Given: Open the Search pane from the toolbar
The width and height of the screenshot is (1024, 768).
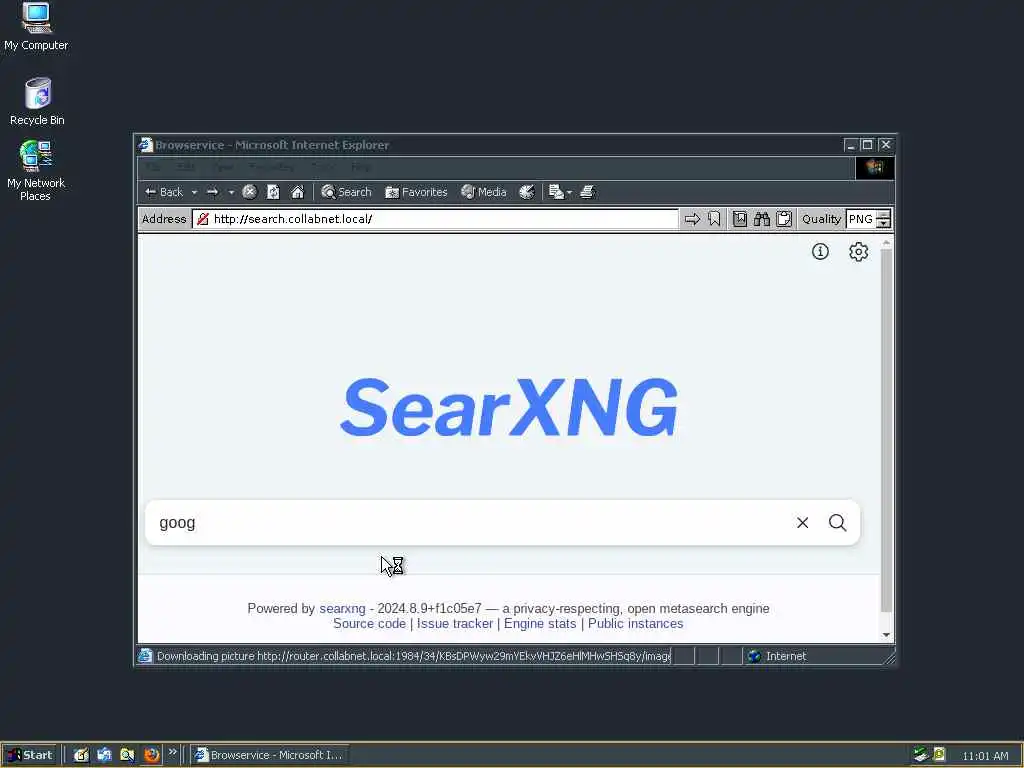Looking at the screenshot, I should pyautogui.click(x=346, y=192).
